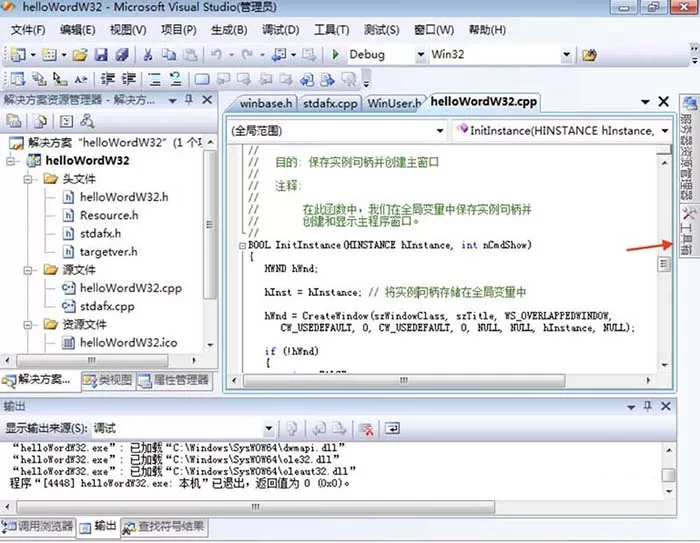Open the Win32 platform dropdown
The height and width of the screenshot is (543, 700).
(566, 54)
